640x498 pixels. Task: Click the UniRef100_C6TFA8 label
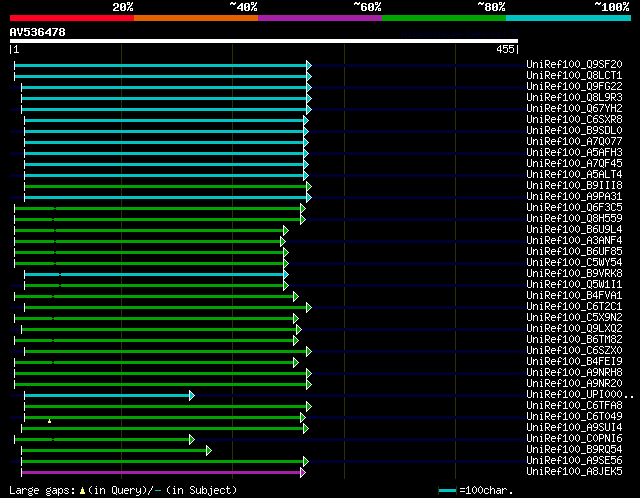pyautogui.click(x=574, y=405)
